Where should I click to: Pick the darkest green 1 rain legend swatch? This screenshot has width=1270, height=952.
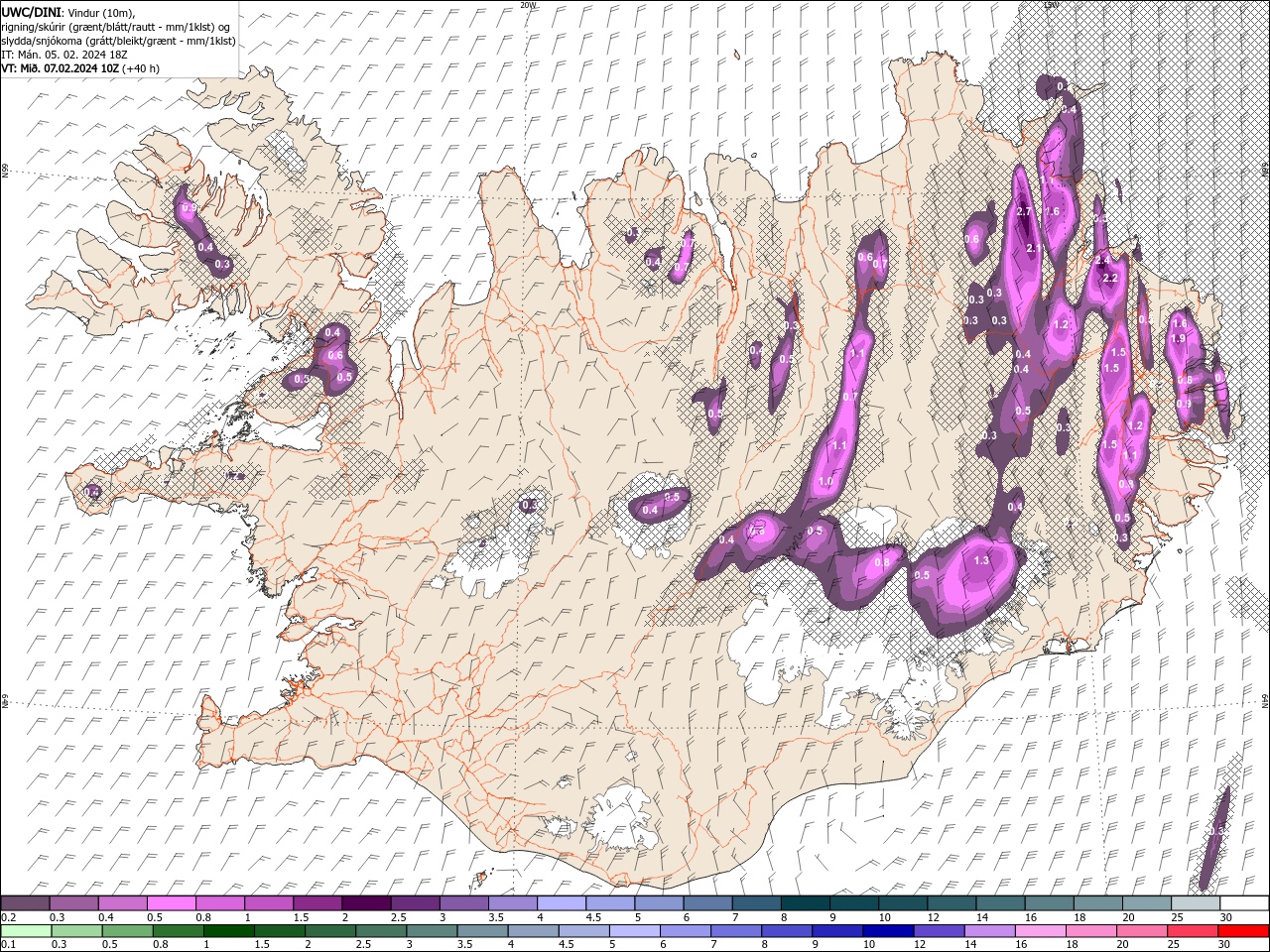pyautogui.click(x=228, y=931)
